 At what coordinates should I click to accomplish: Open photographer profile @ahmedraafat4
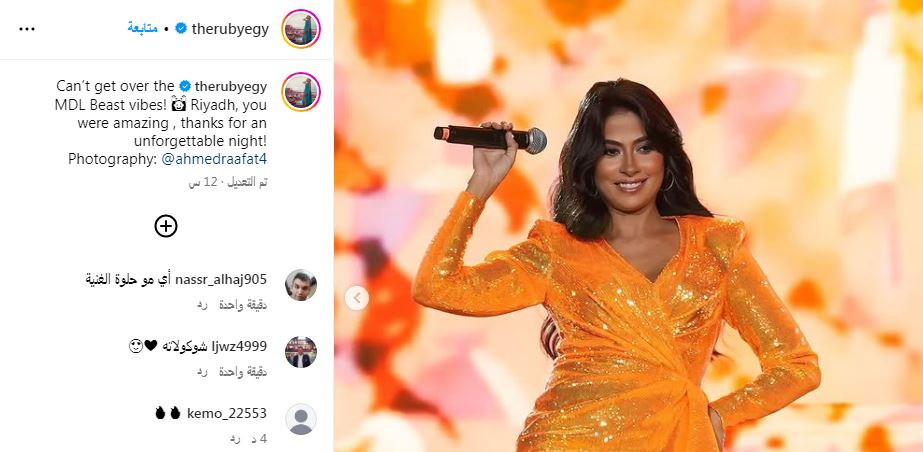214,159
